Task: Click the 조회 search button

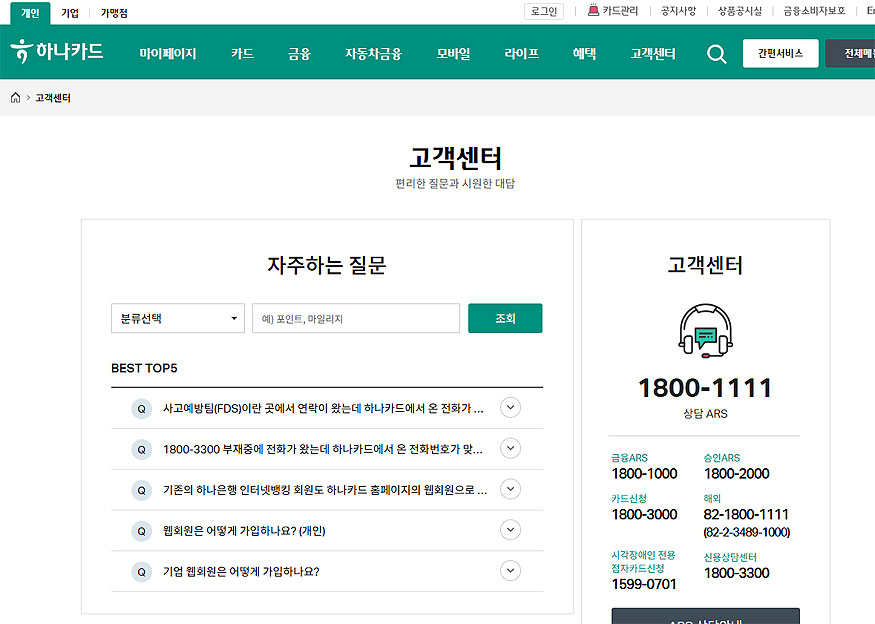Action: pos(505,318)
